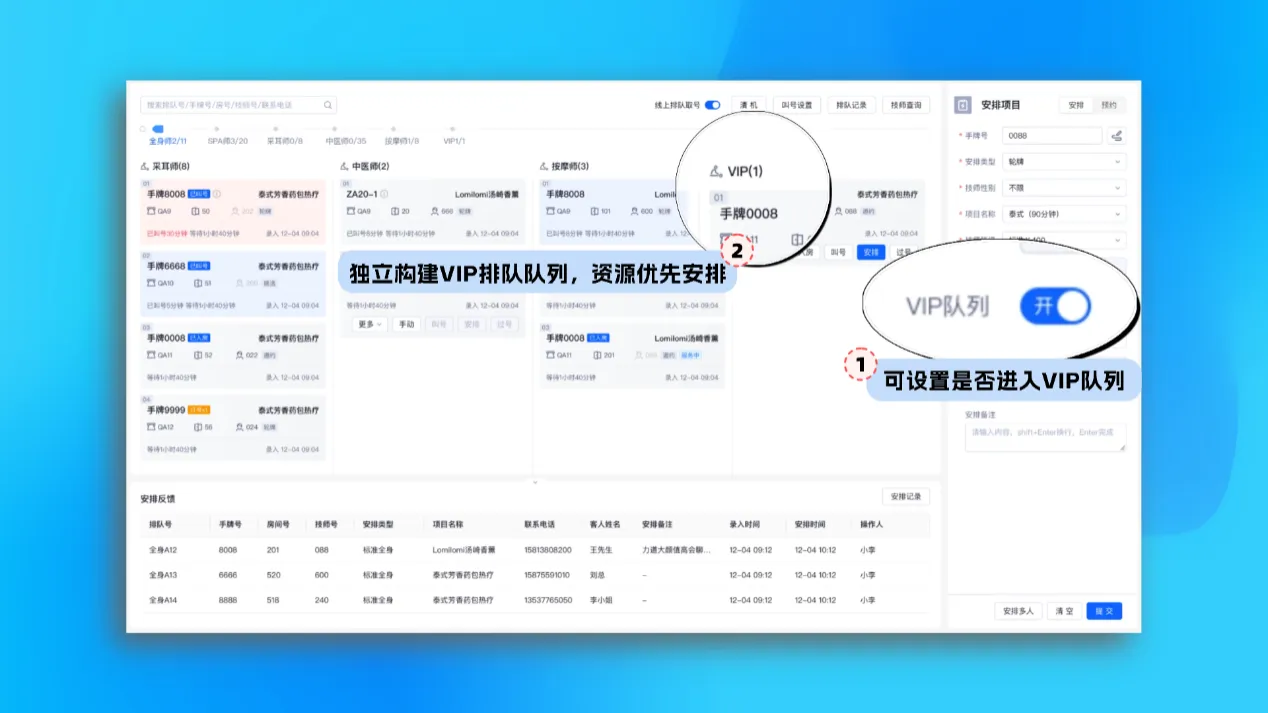Click the search magnifier icon
Screen dimensions: 1268x713
327,105
